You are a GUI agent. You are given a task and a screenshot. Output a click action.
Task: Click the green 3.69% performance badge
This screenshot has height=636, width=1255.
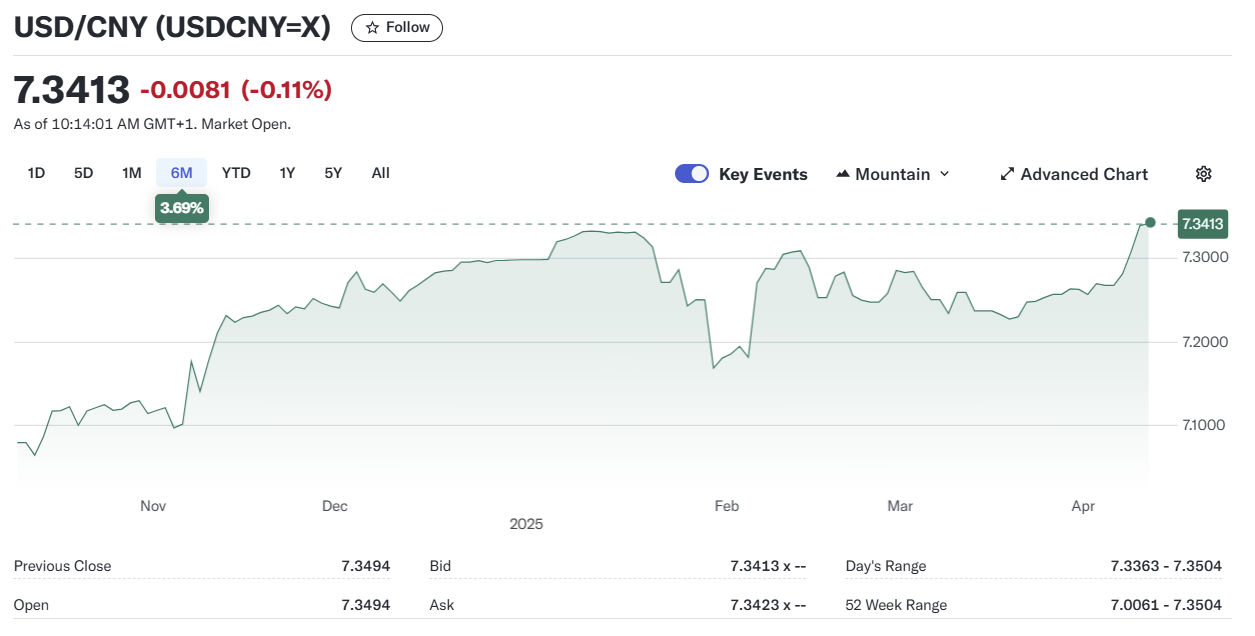point(182,208)
